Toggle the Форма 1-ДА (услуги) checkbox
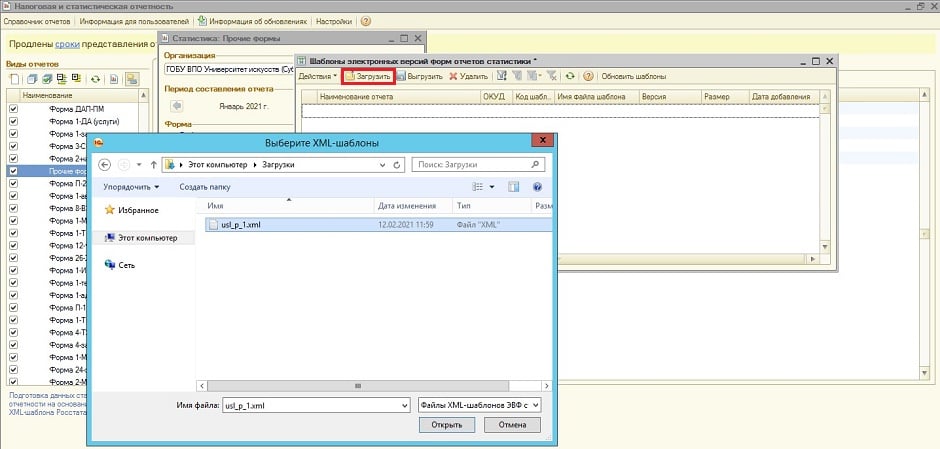Screen dimensions: 940x449 pos(13,120)
